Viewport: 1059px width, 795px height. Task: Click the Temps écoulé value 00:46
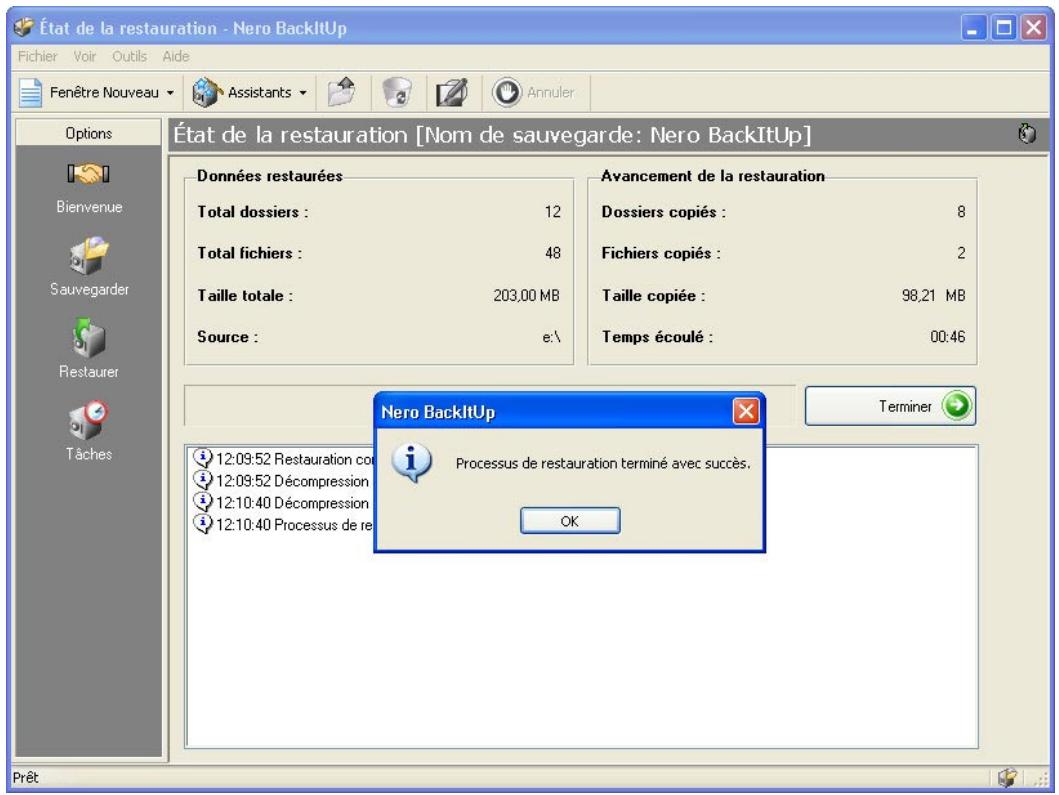tap(948, 337)
